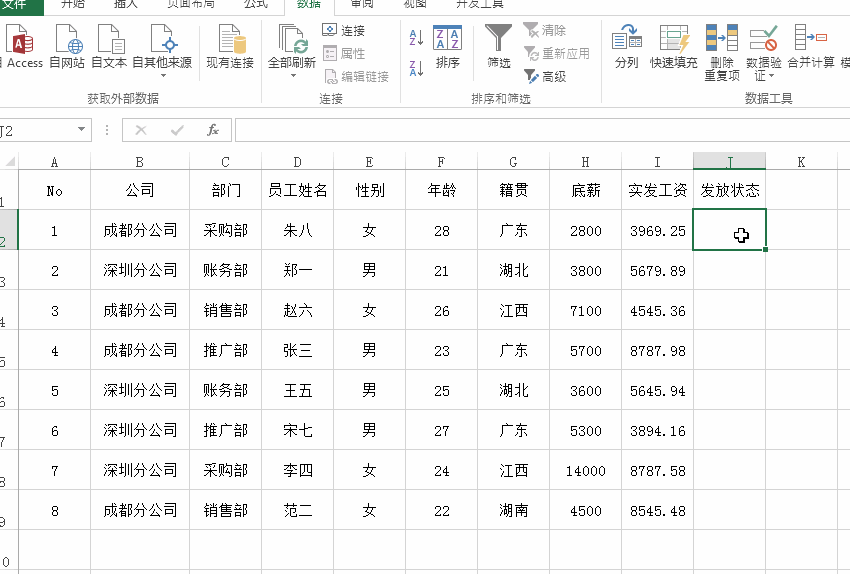This screenshot has width=850, height=574.
Task: Click the Insert Function fx button
Action: click(x=213, y=130)
